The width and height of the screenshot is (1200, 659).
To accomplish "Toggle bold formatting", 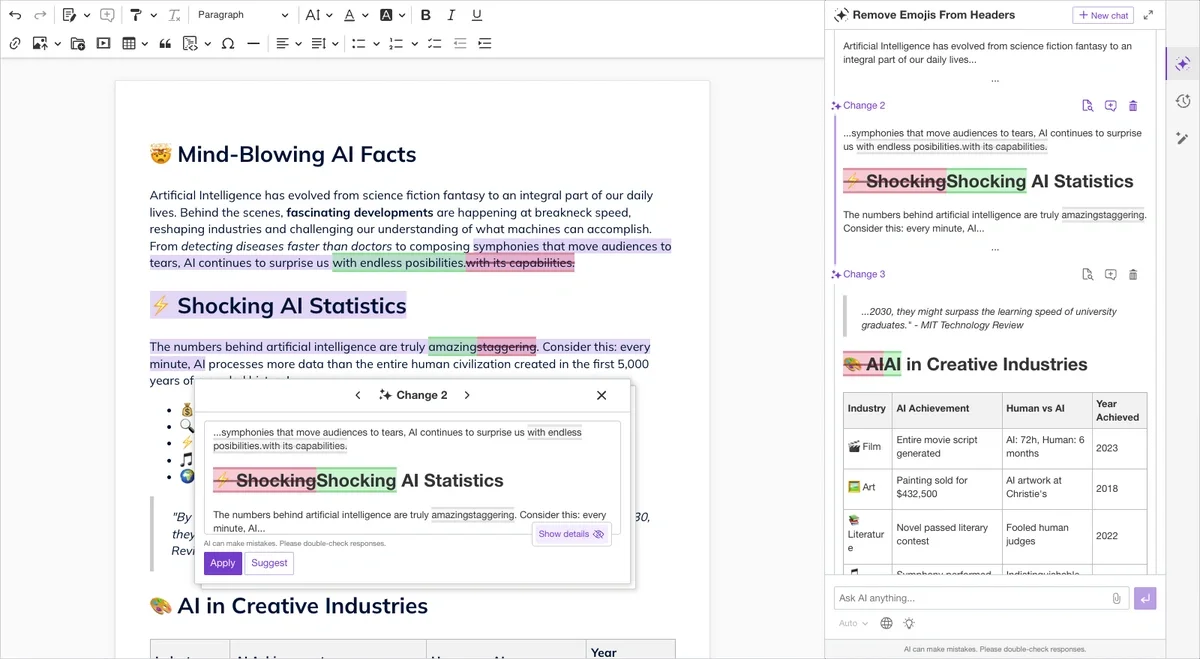I will click(426, 15).
